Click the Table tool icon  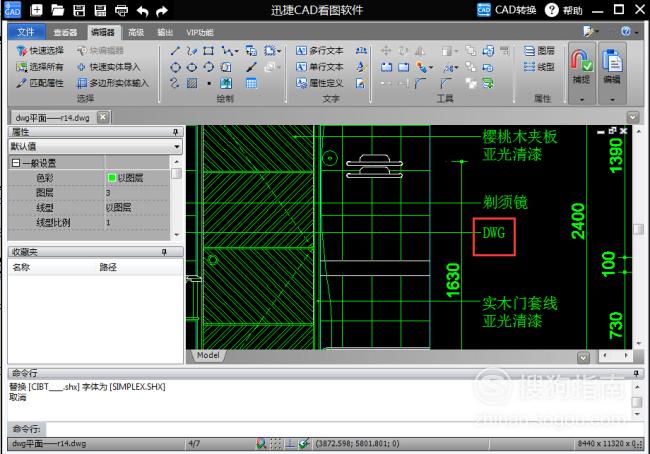coord(251,83)
